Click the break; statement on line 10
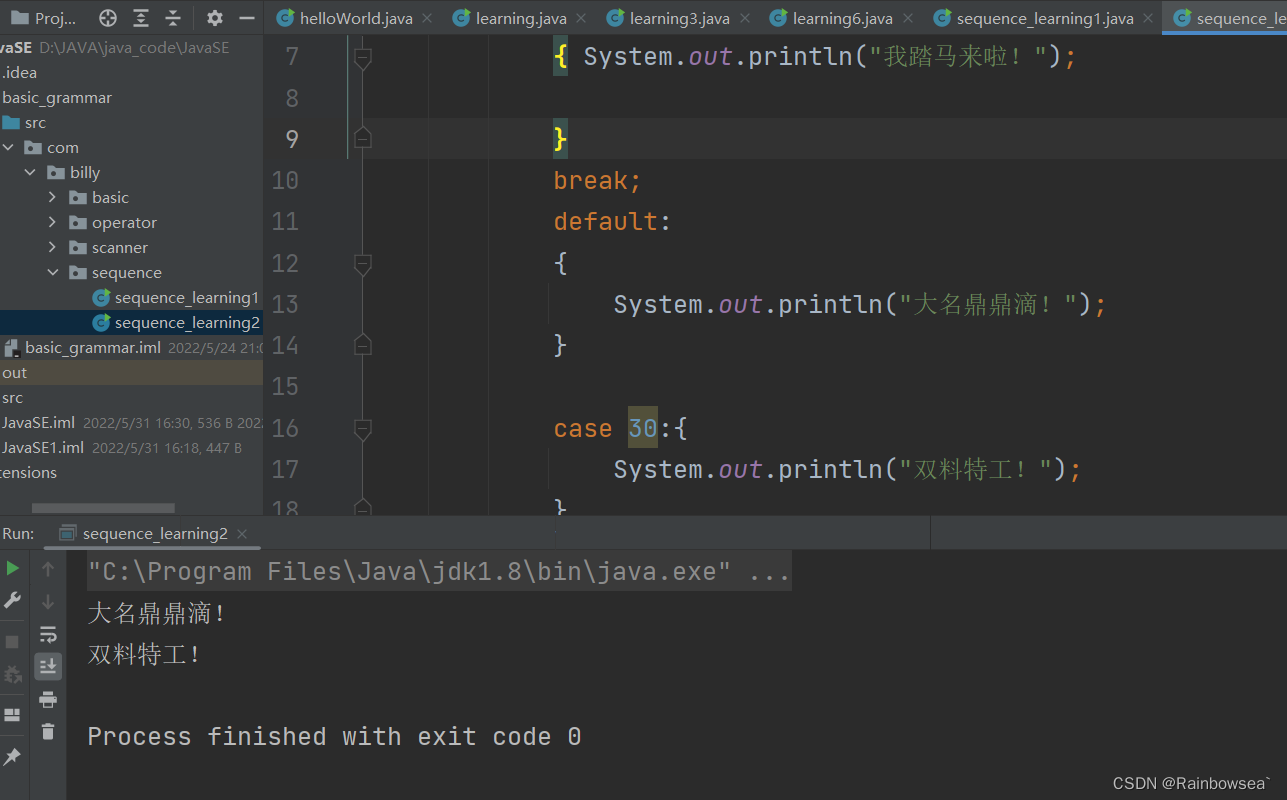Image resolution: width=1287 pixels, height=800 pixels. (597, 180)
